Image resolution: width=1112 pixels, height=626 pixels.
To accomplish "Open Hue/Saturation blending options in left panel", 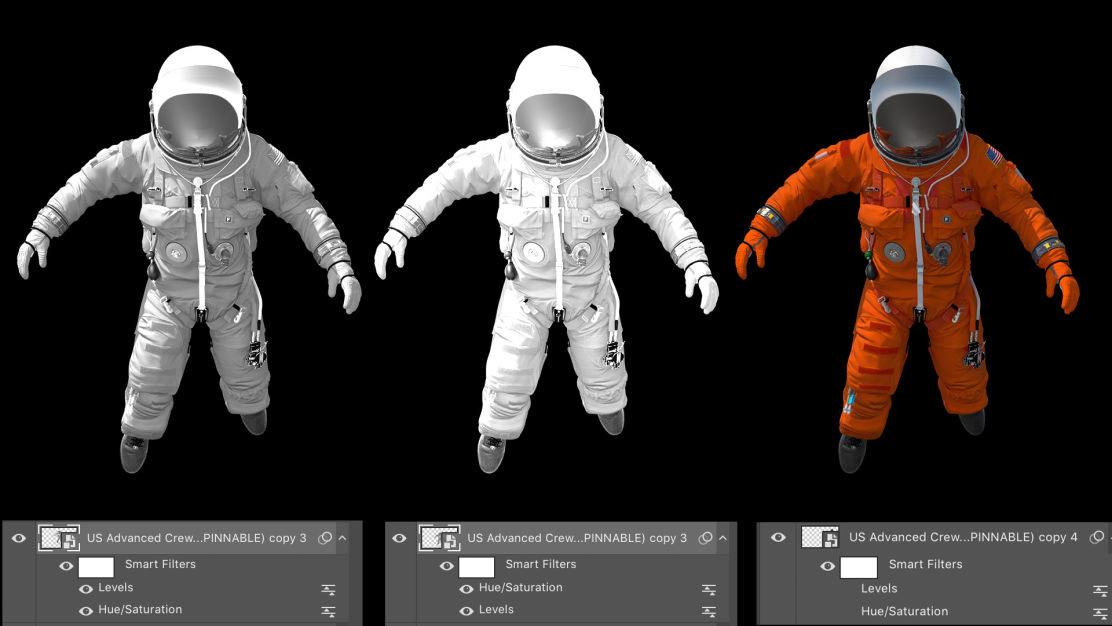I will (x=328, y=611).
